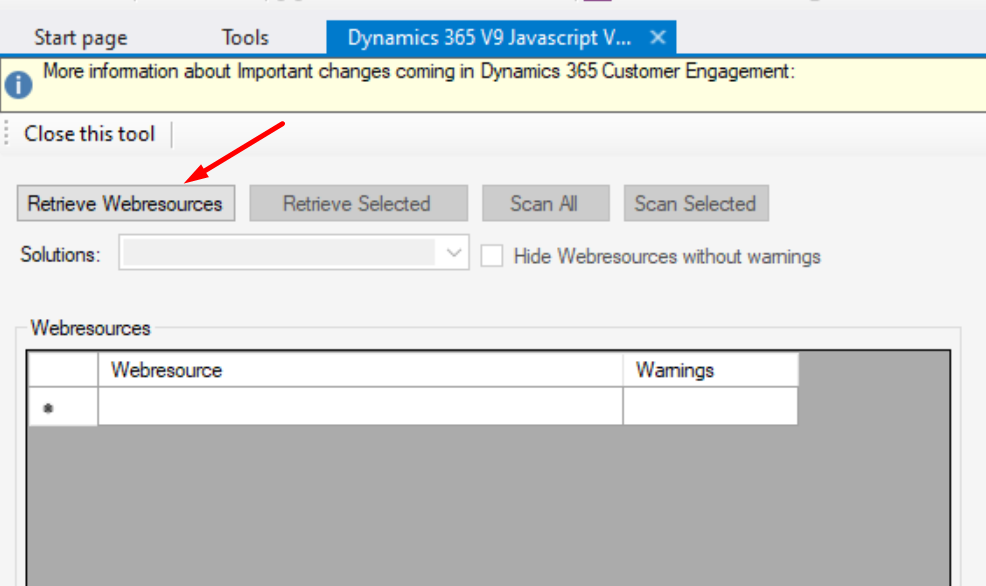986x586 pixels.
Task: Switch to the Start page tab
Action: [80, 38]
